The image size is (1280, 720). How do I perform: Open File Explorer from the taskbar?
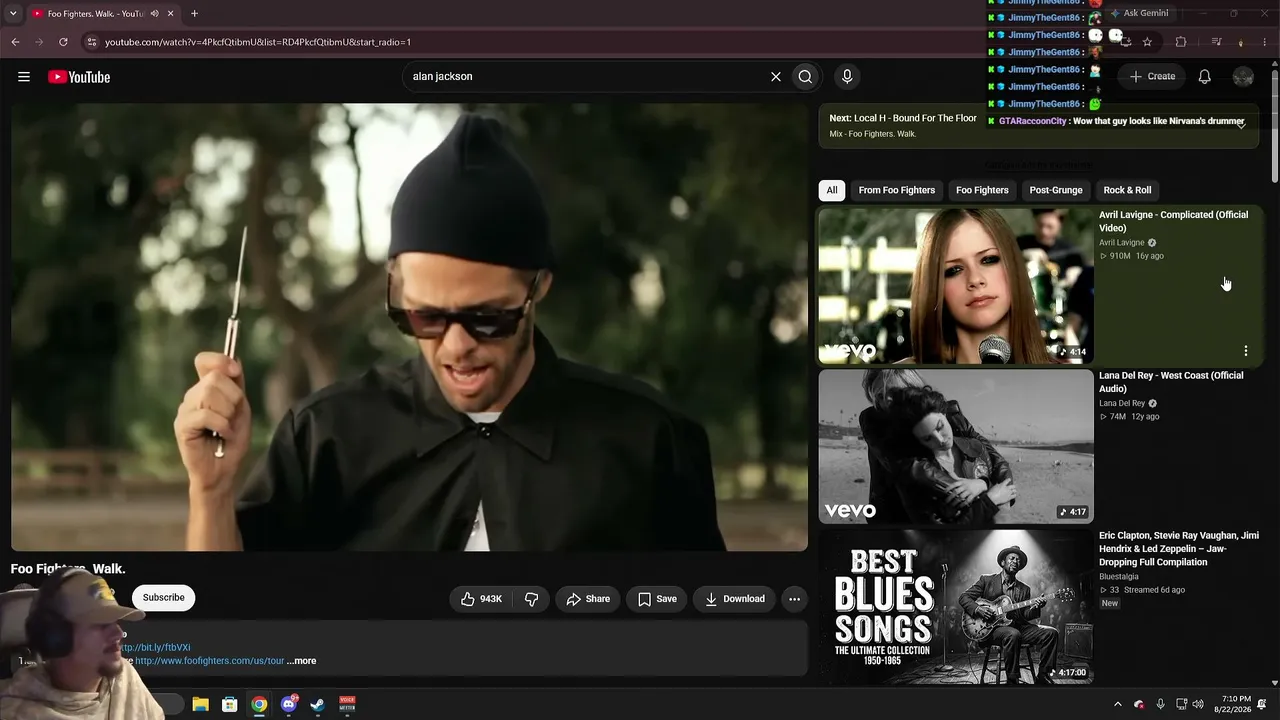point(200,705)
